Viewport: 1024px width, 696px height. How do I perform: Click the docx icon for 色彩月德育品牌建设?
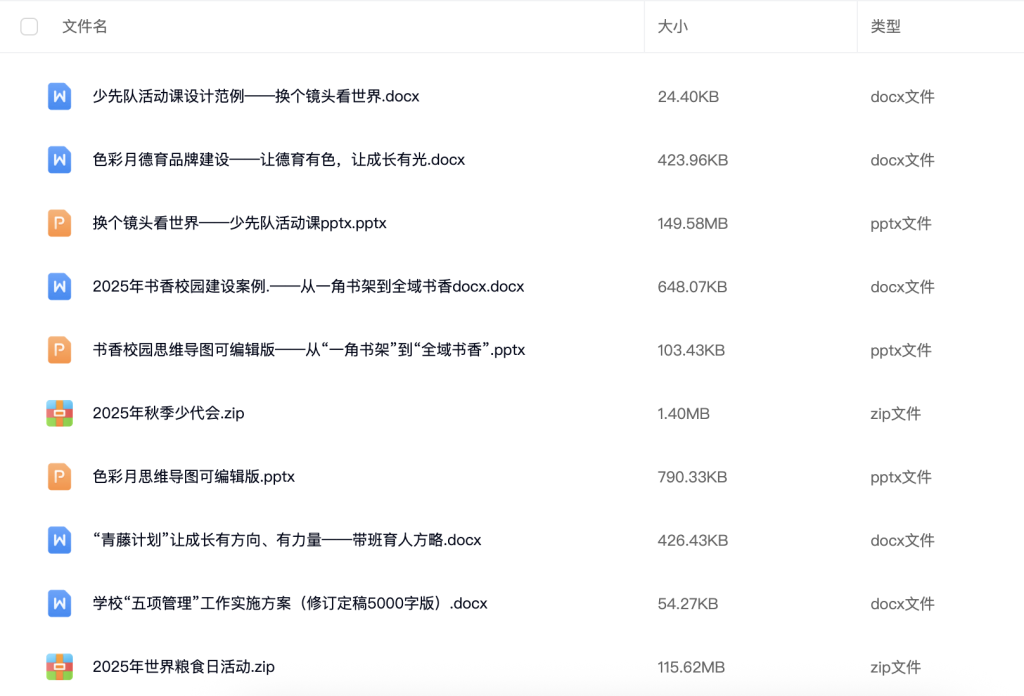(59, 160)
